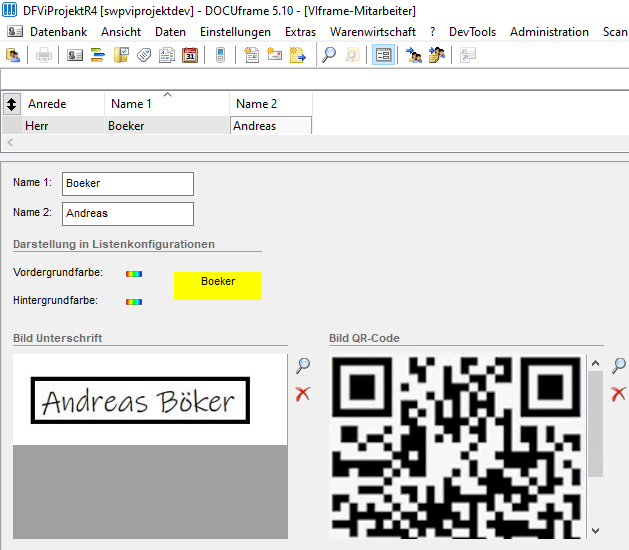The width and height of the screenshot is (629, 550).
Task: Click the greyed search-document icon
Action: (352, 55)
